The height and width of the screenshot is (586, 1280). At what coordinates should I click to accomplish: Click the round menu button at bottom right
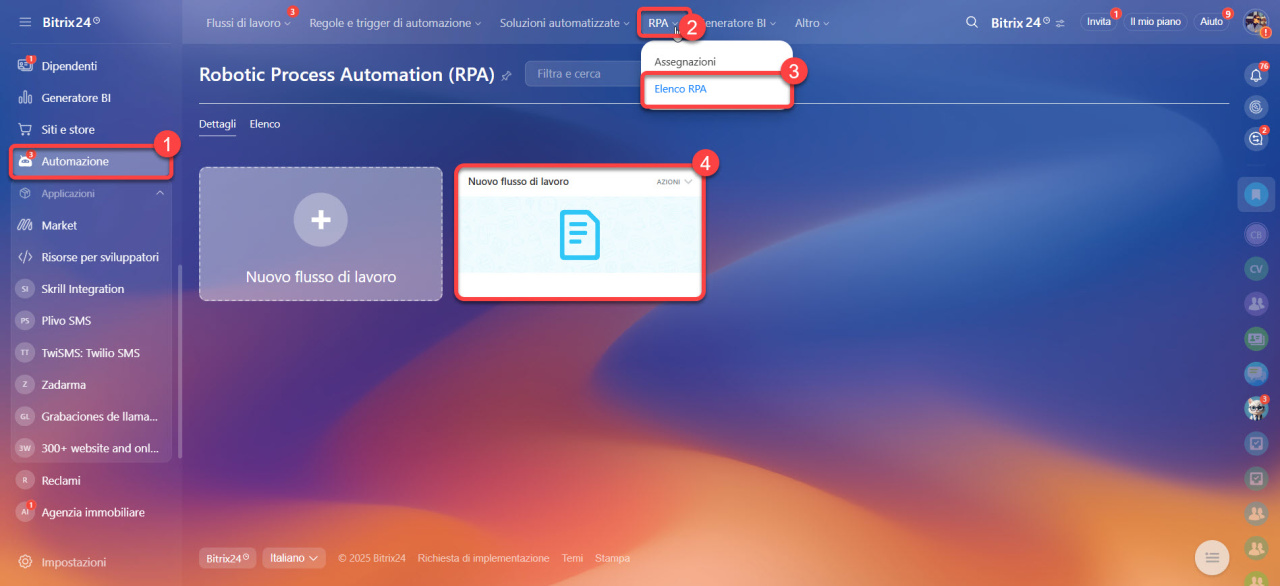pos(1211,557)
